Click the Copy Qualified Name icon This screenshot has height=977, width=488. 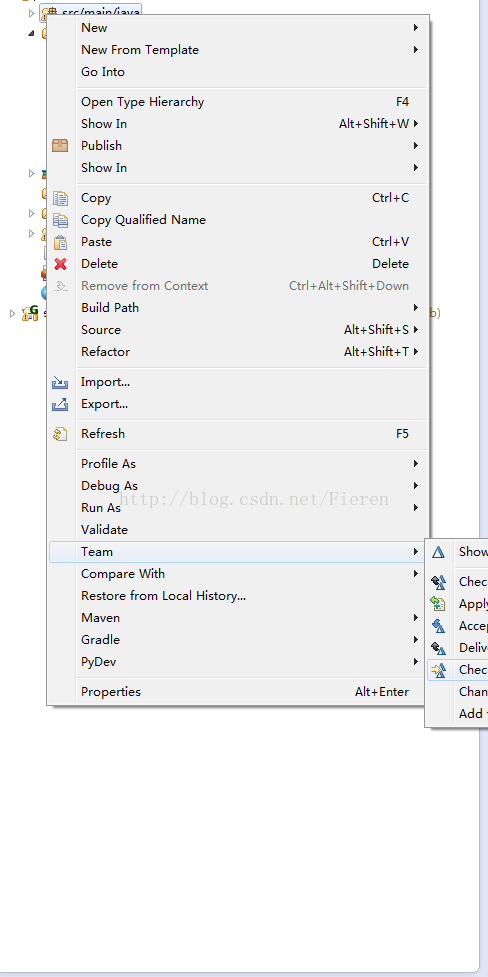[x=60, y=220]
